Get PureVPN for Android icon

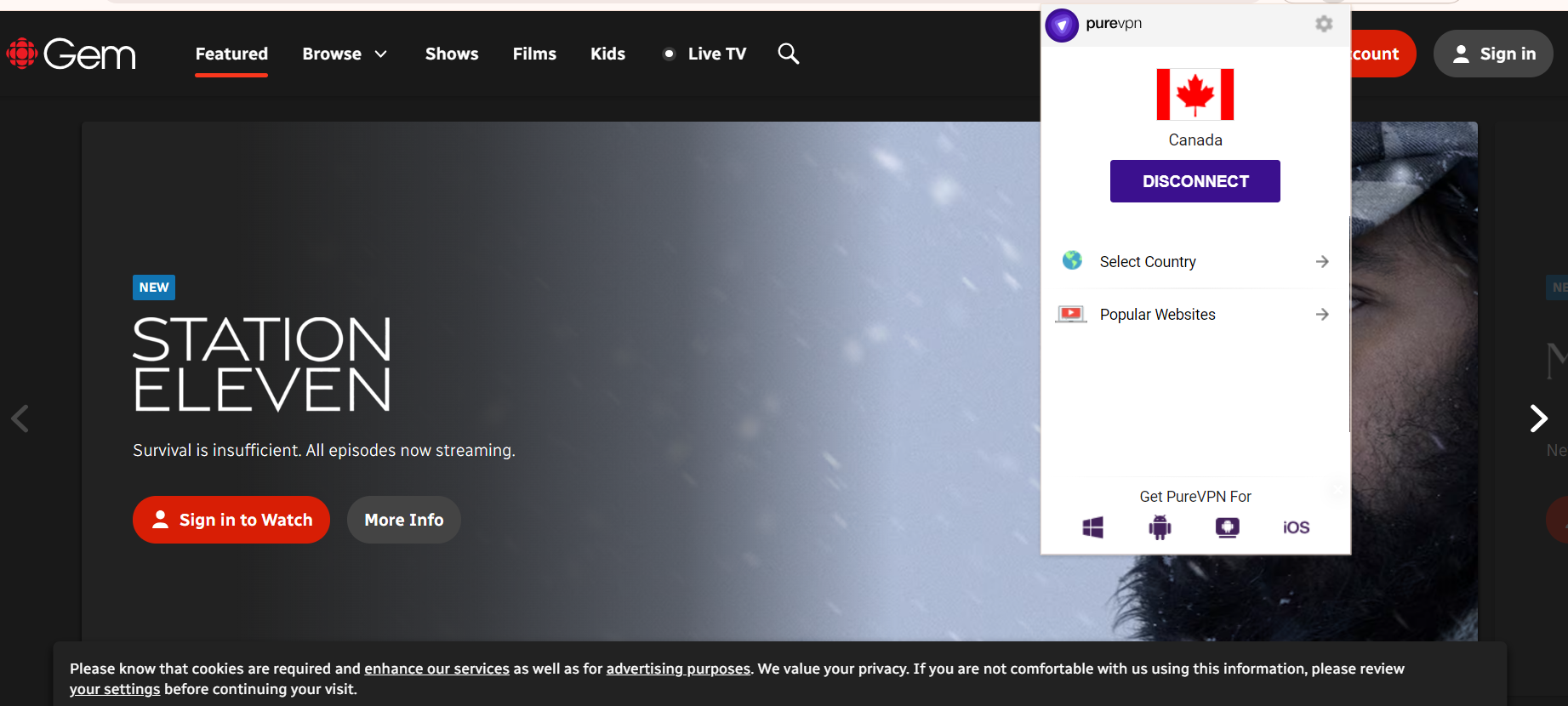[1160, 527]
